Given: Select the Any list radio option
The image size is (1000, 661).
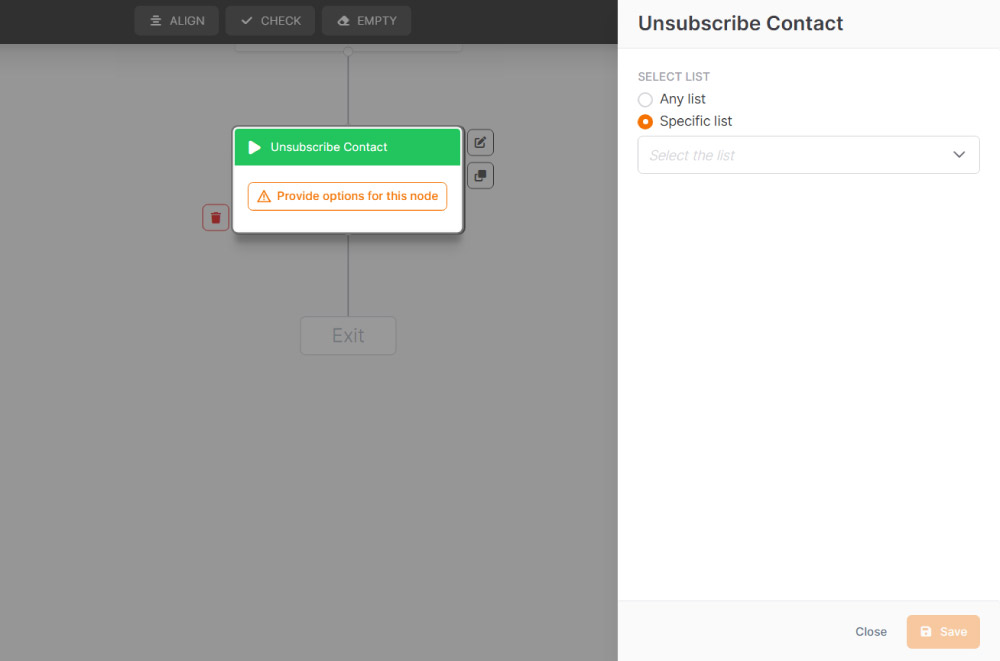Looking at the screenshot, I should point(645,99).
